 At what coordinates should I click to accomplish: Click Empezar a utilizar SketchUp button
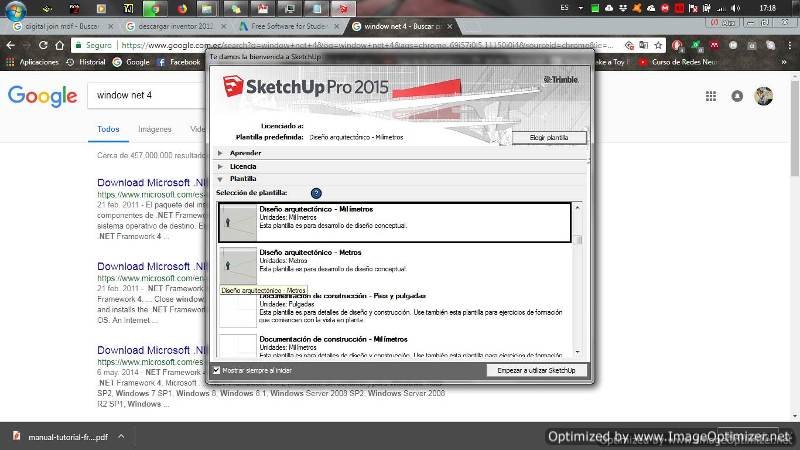point(536,370)
